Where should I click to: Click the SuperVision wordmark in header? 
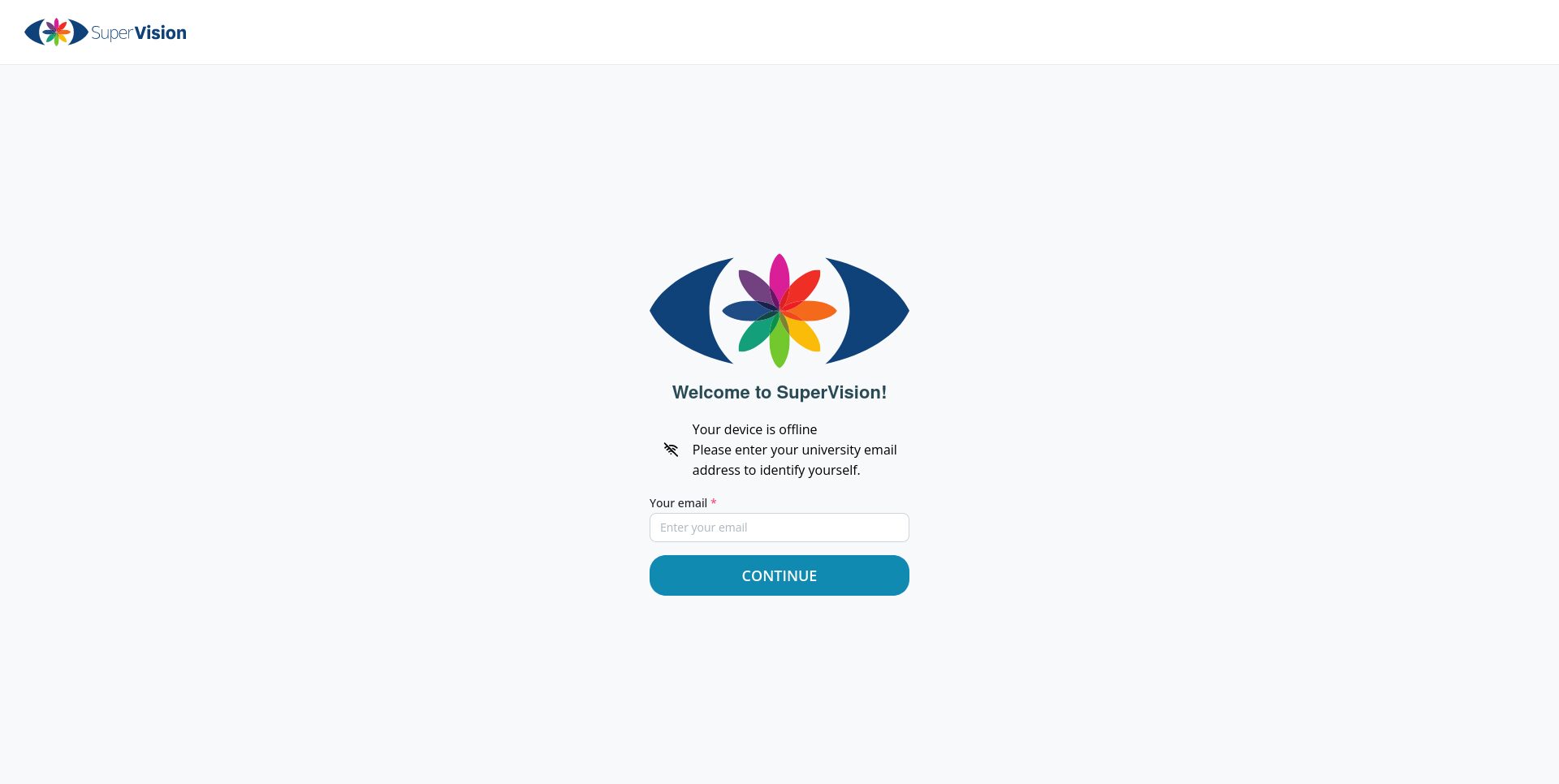click(x=139, y=32)
